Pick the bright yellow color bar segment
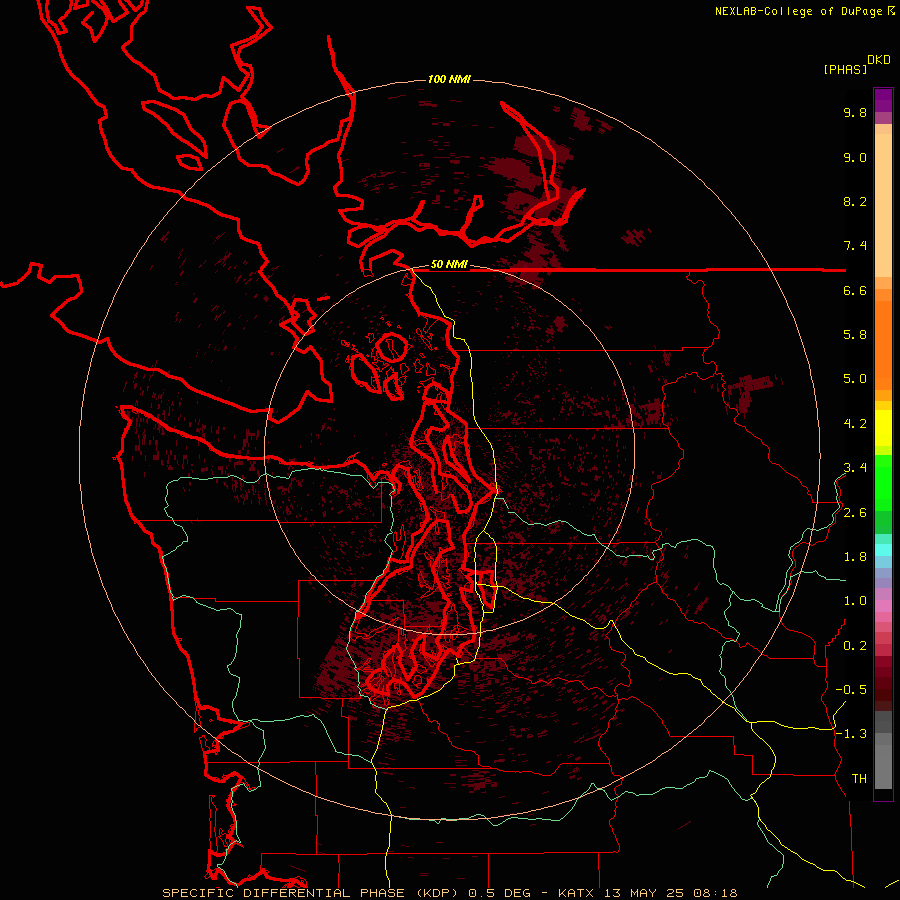The height and width of the screenshot is (900, 900). tap(883, 428)
